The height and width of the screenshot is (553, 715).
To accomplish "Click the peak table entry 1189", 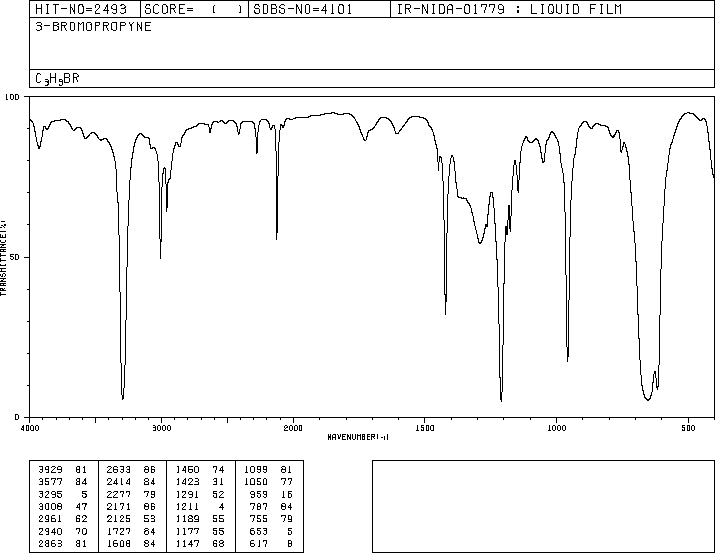I will pos(187,519).
